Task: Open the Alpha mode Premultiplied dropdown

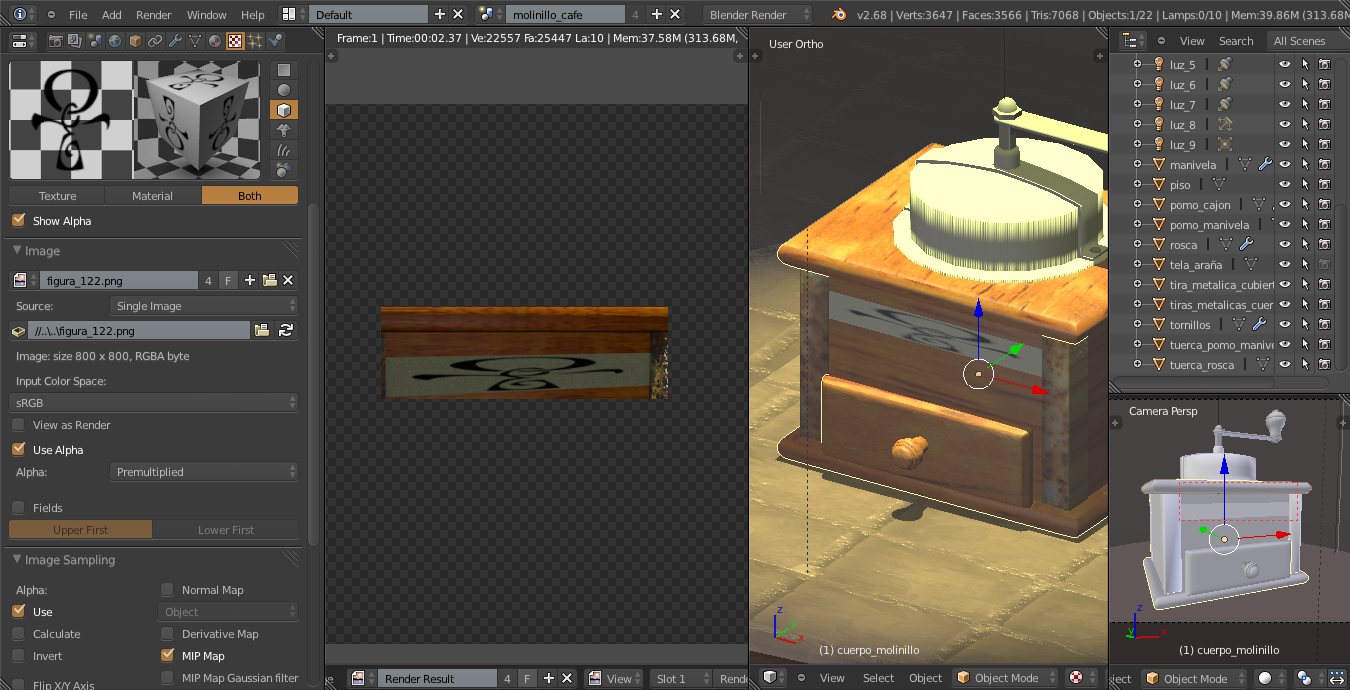Action: [x=203, y=472]
